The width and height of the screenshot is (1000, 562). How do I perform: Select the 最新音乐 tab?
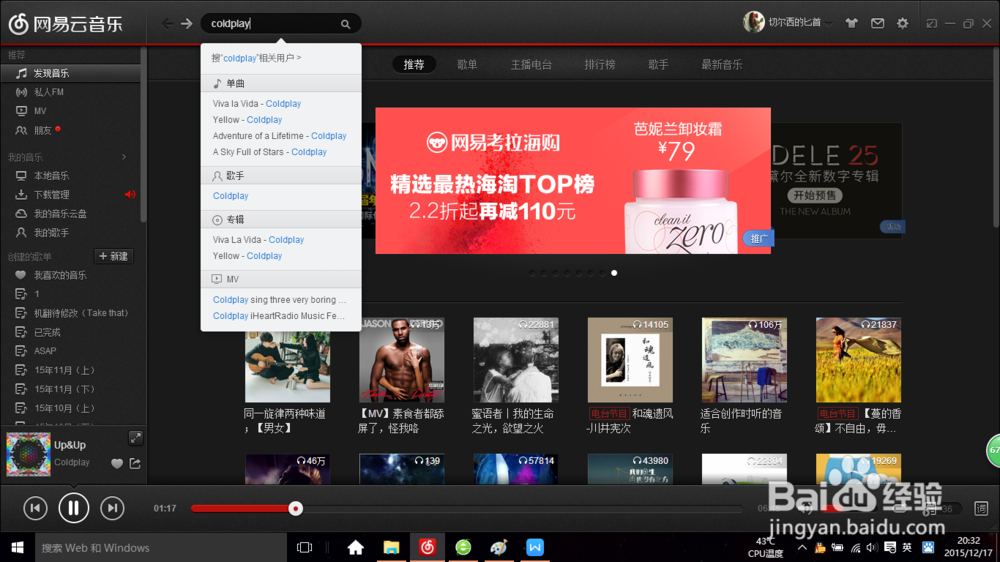point(721,64)
